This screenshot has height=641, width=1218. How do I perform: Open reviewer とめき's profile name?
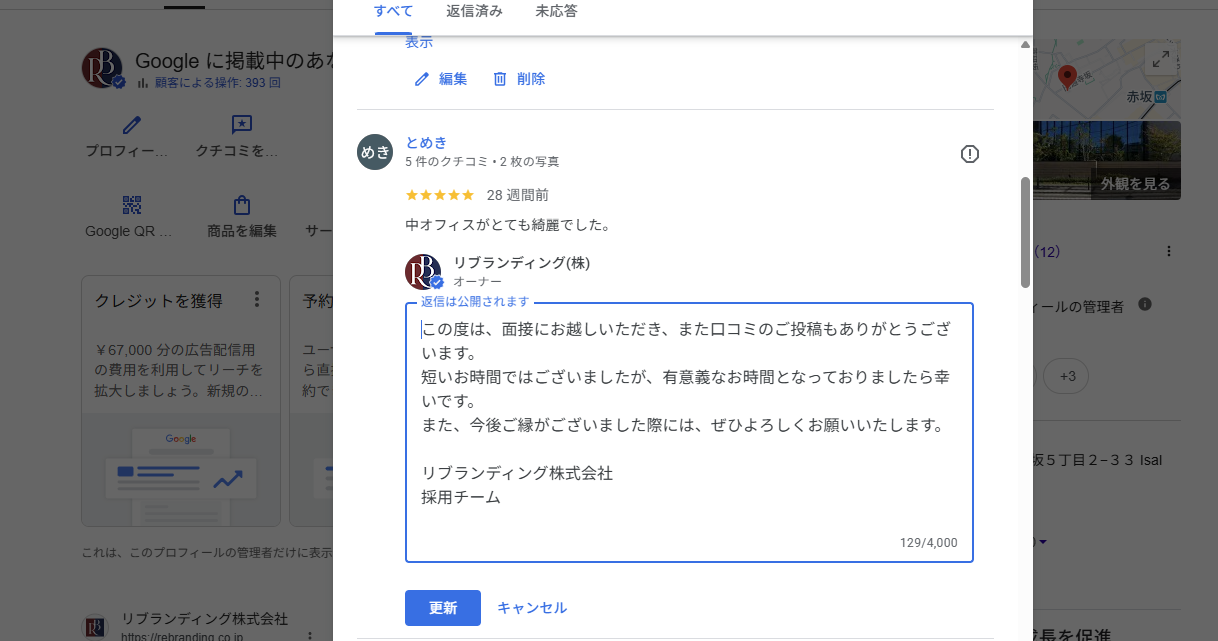(426, 142)
